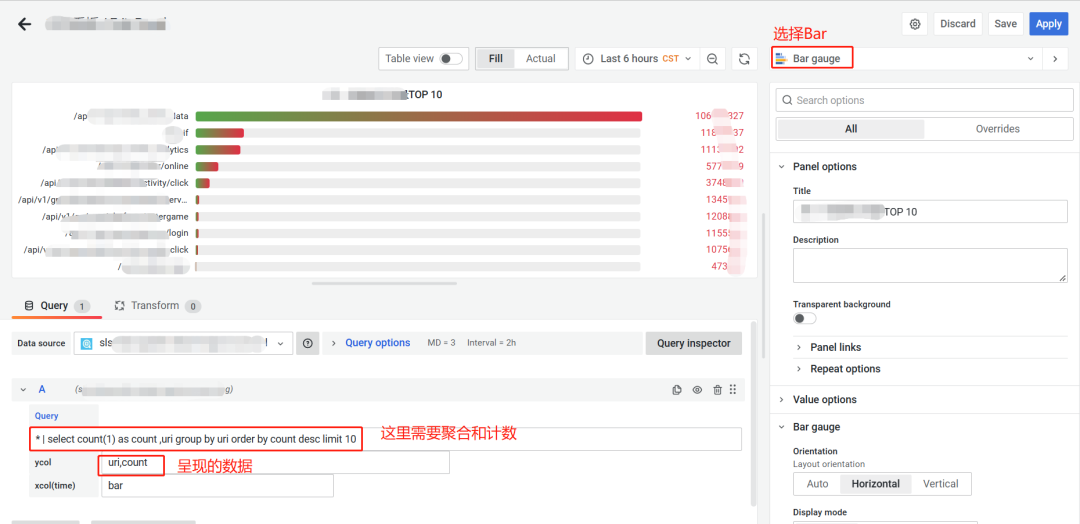1080x524 pixels.
Task: Click the Display mode label
Action: [x=820, y=512]
